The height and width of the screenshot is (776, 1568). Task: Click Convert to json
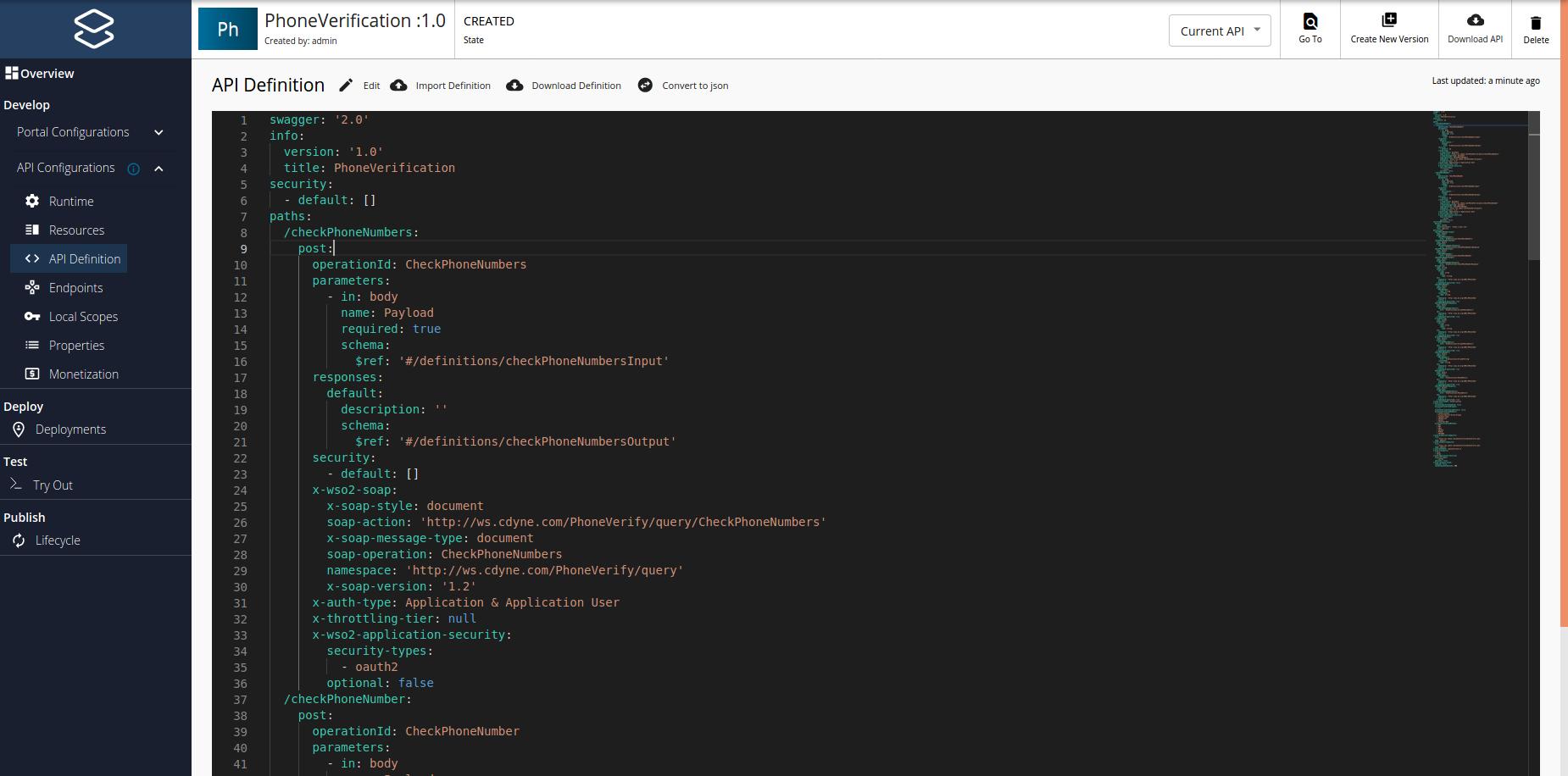point(683,85)
